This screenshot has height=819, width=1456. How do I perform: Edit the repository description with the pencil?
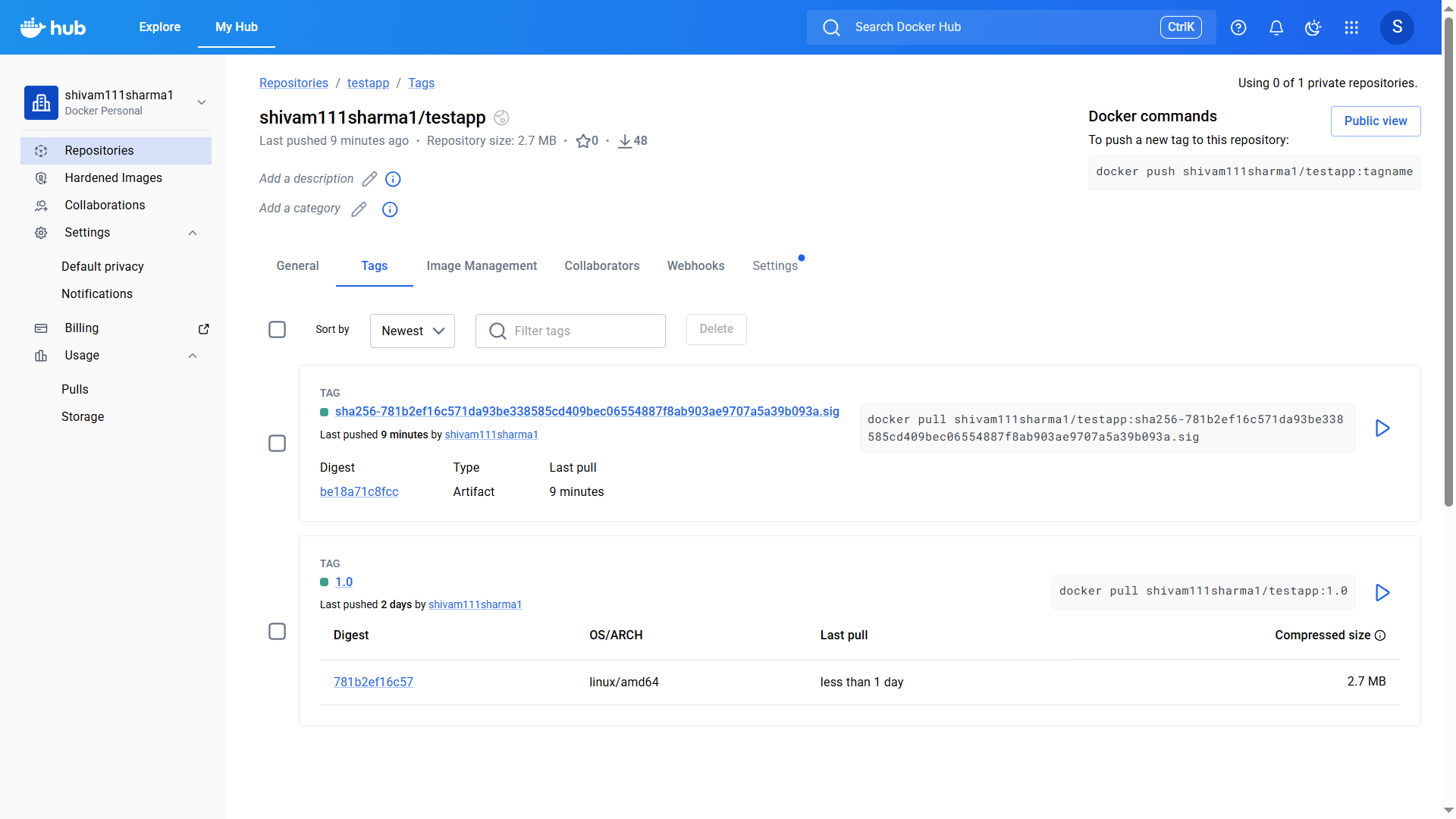tap(369, 179)
